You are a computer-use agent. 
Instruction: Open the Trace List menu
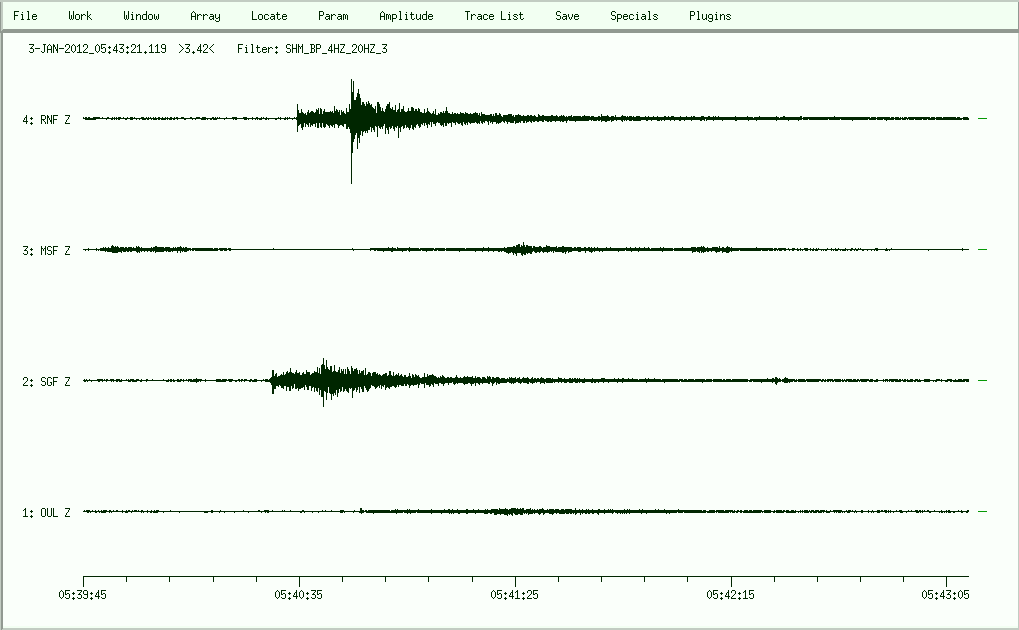click(494, 16)
